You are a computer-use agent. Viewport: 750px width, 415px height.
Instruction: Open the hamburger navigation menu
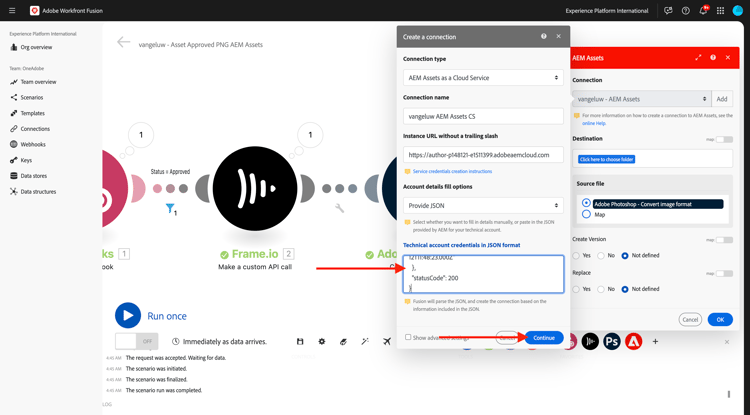(12, 11)
